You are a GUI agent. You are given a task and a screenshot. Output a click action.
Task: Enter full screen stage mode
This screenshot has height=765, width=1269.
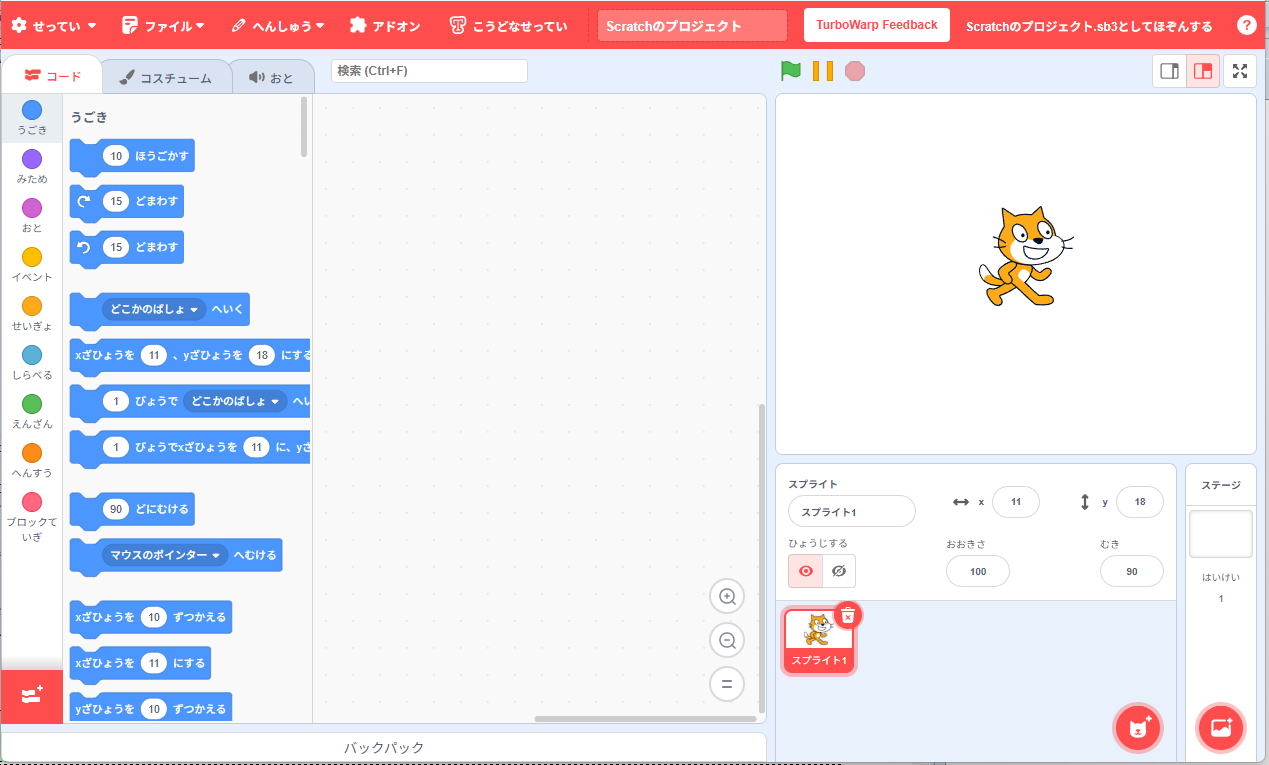[1240, 71]
